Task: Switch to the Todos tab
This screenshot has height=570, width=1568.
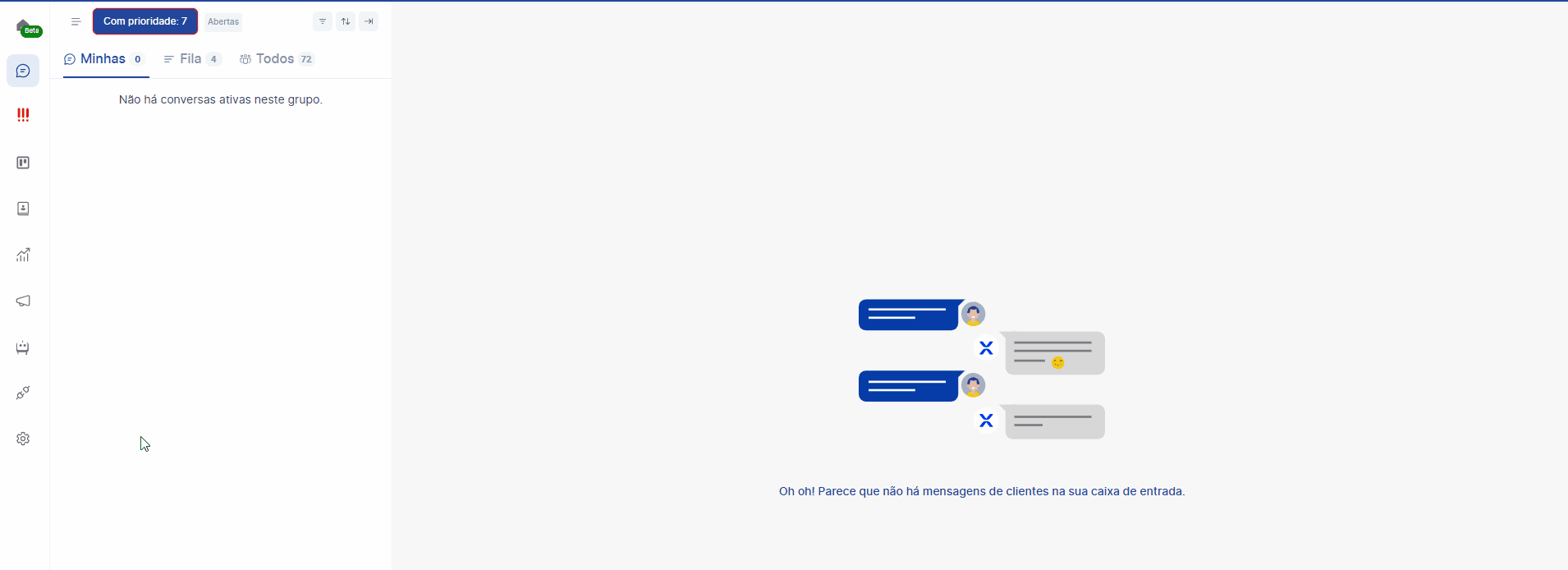Action: (276, 59)
